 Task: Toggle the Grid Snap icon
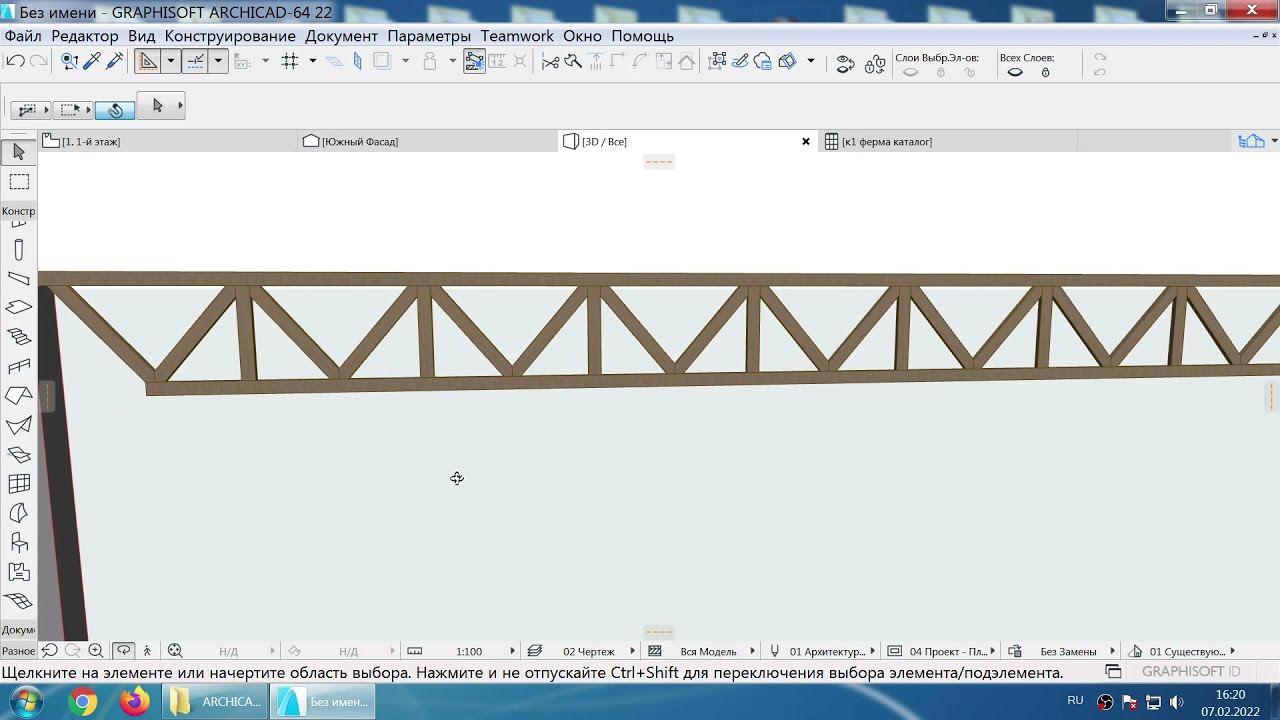pos(290,61)
